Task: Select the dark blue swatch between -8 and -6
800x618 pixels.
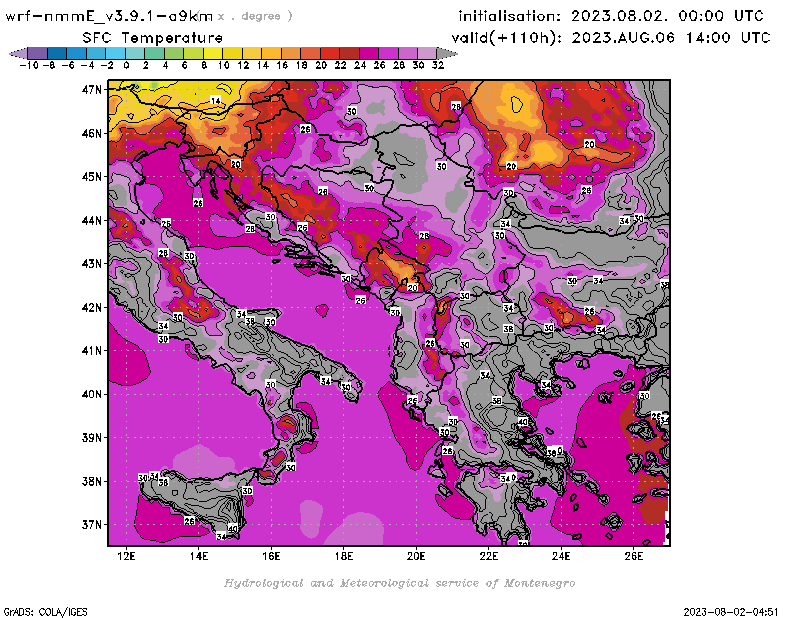Action: tap(57, 53)
